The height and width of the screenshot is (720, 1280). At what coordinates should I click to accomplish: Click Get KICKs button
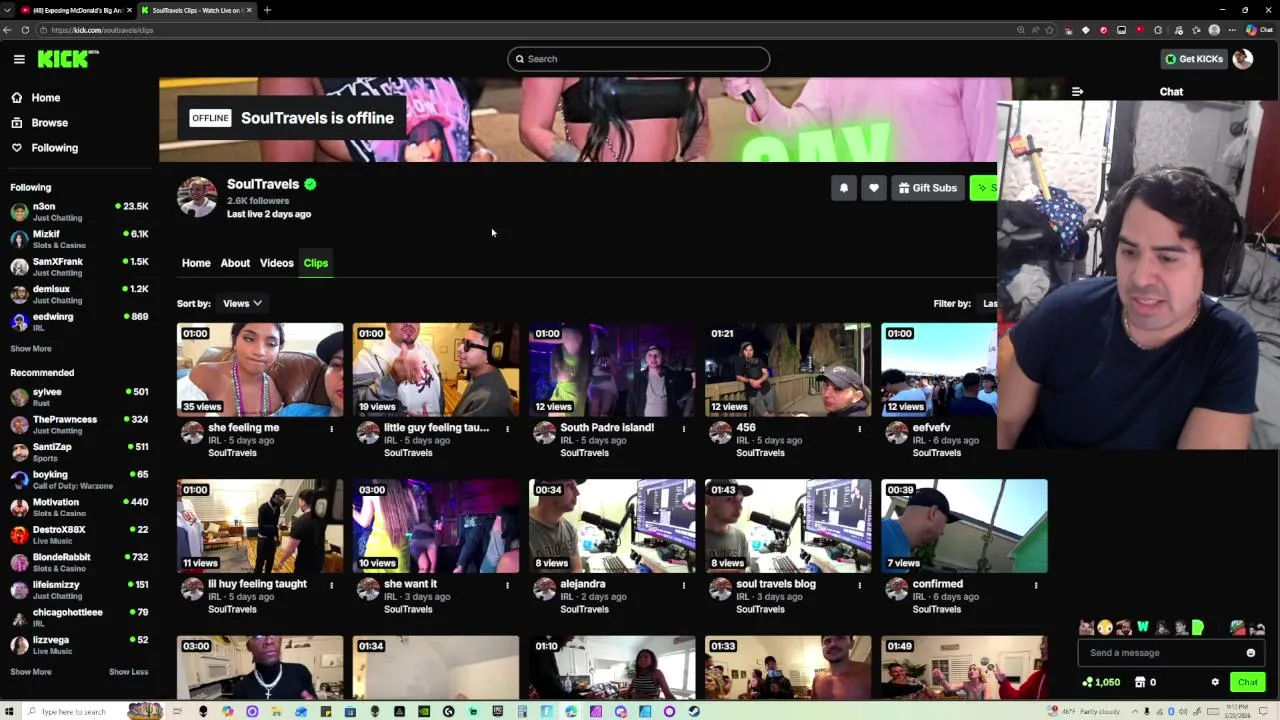tap(1193, 59)
